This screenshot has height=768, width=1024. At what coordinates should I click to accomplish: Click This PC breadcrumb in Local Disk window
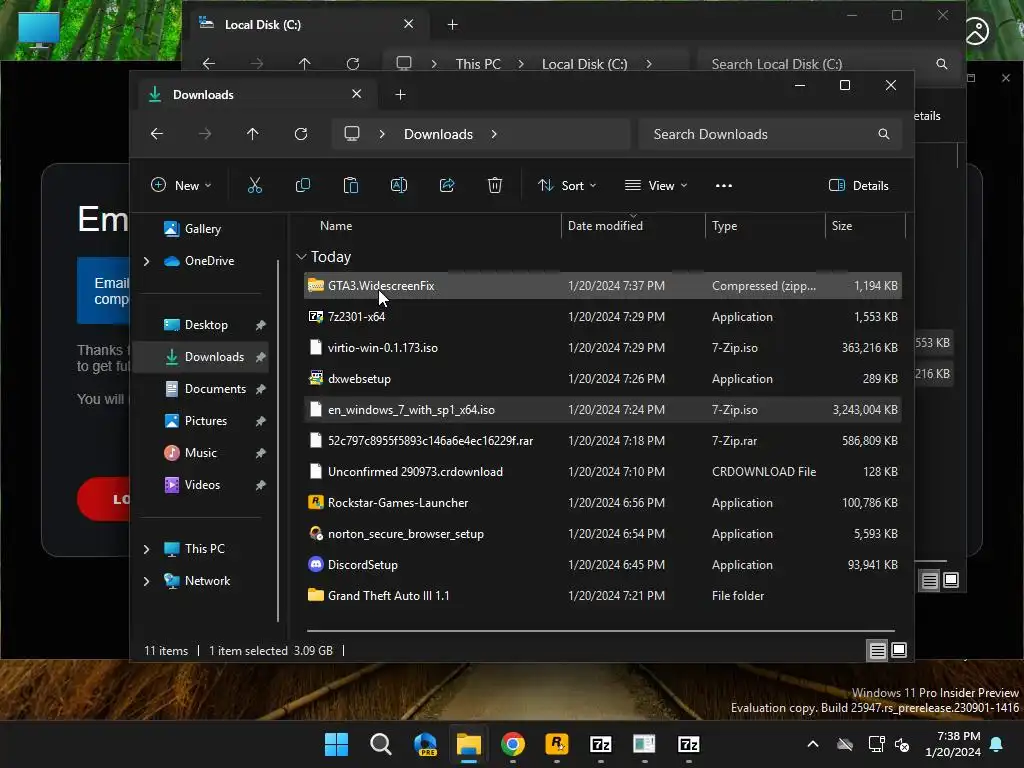(478, 64)
